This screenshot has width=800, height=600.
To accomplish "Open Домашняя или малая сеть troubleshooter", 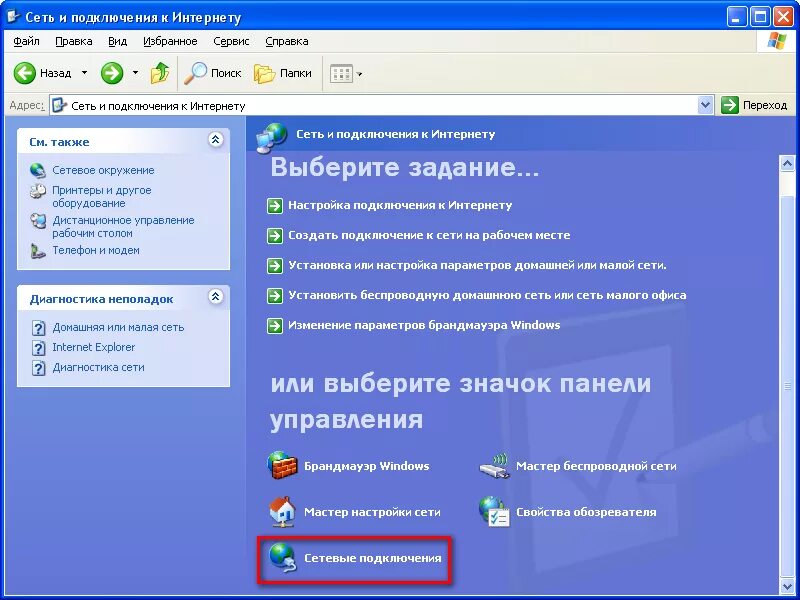I will [x=118, y=328].
